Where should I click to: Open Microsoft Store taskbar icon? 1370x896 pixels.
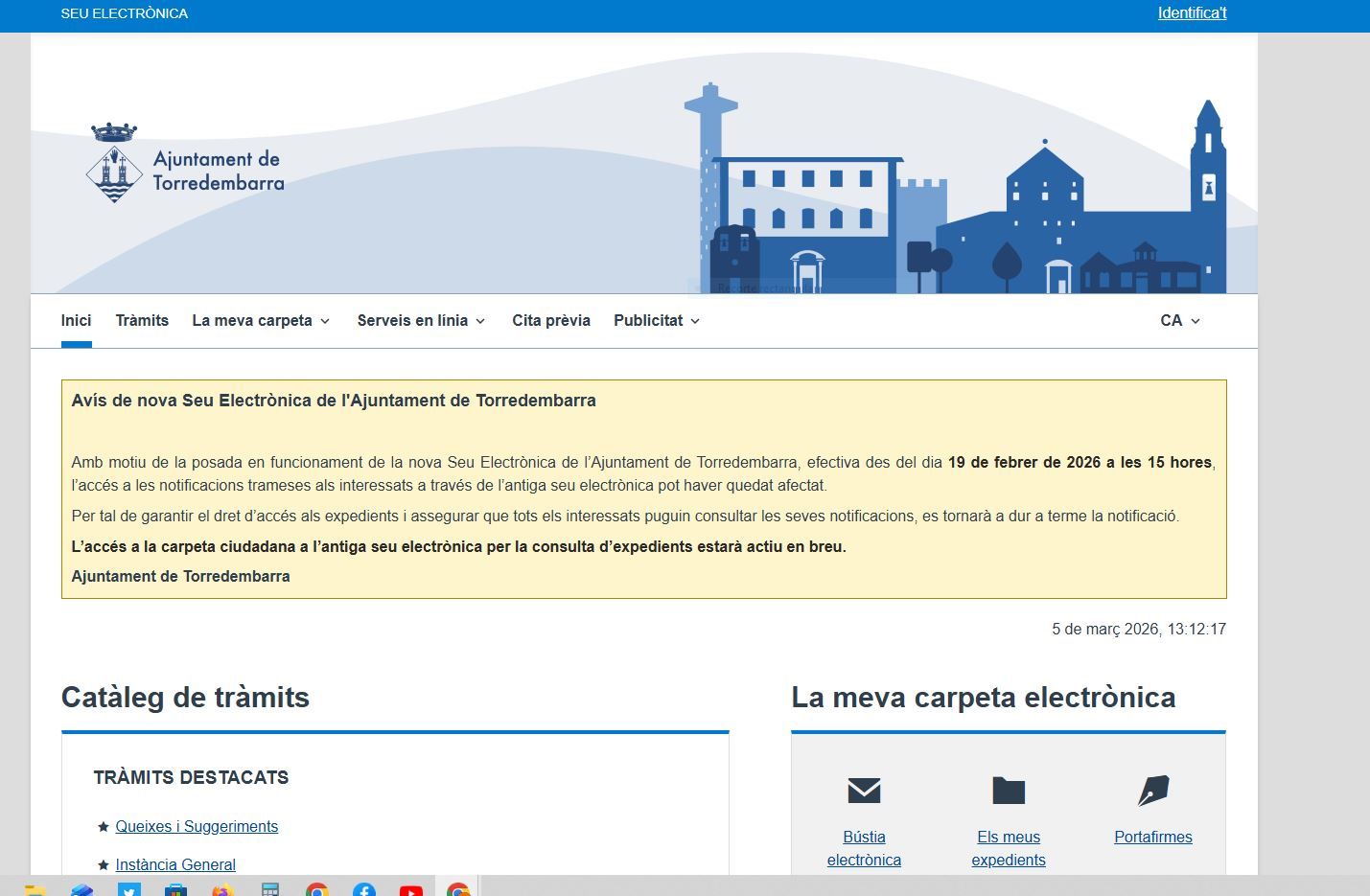coord(176,890)
